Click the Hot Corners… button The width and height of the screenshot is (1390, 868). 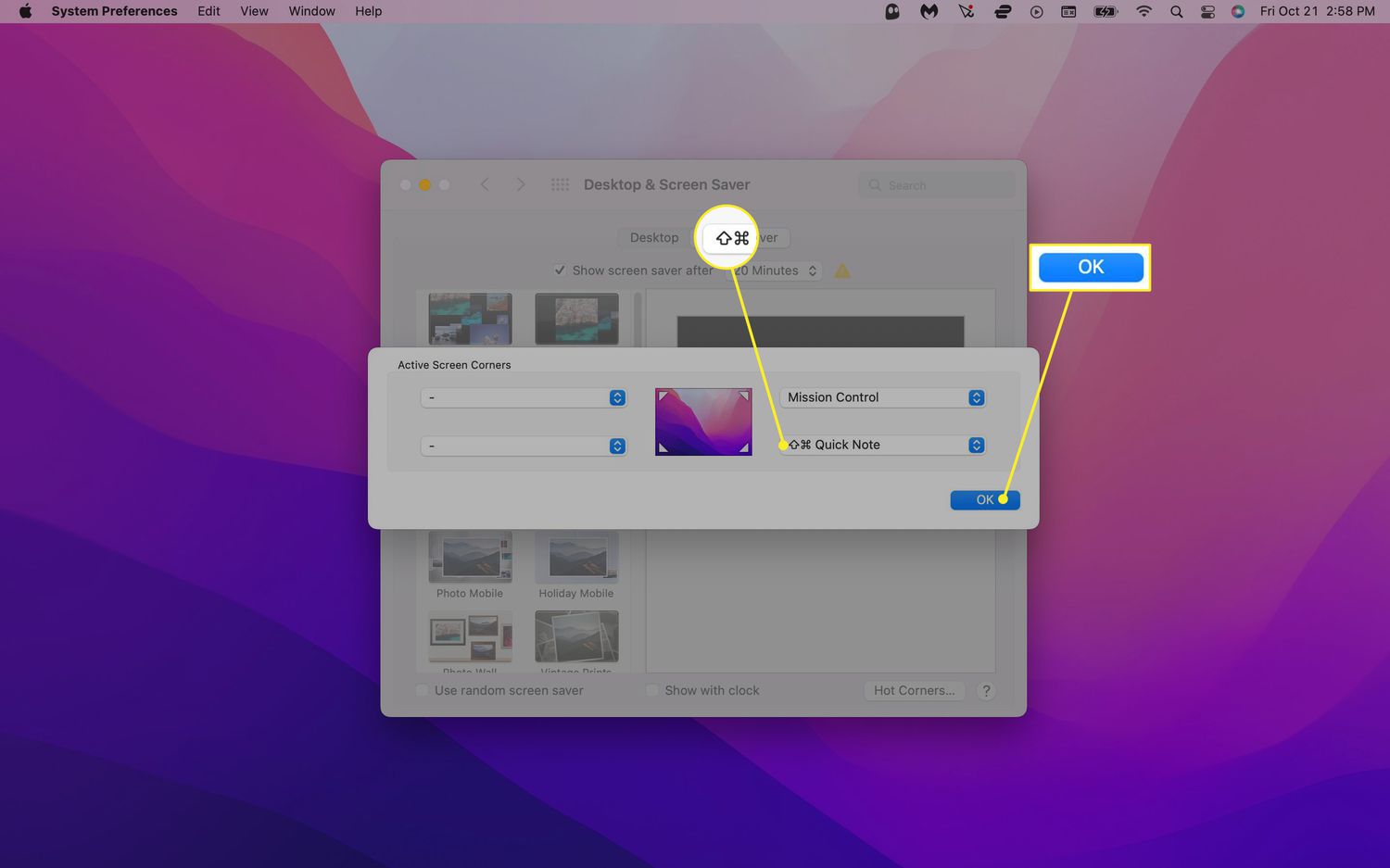tap(914, 690)
